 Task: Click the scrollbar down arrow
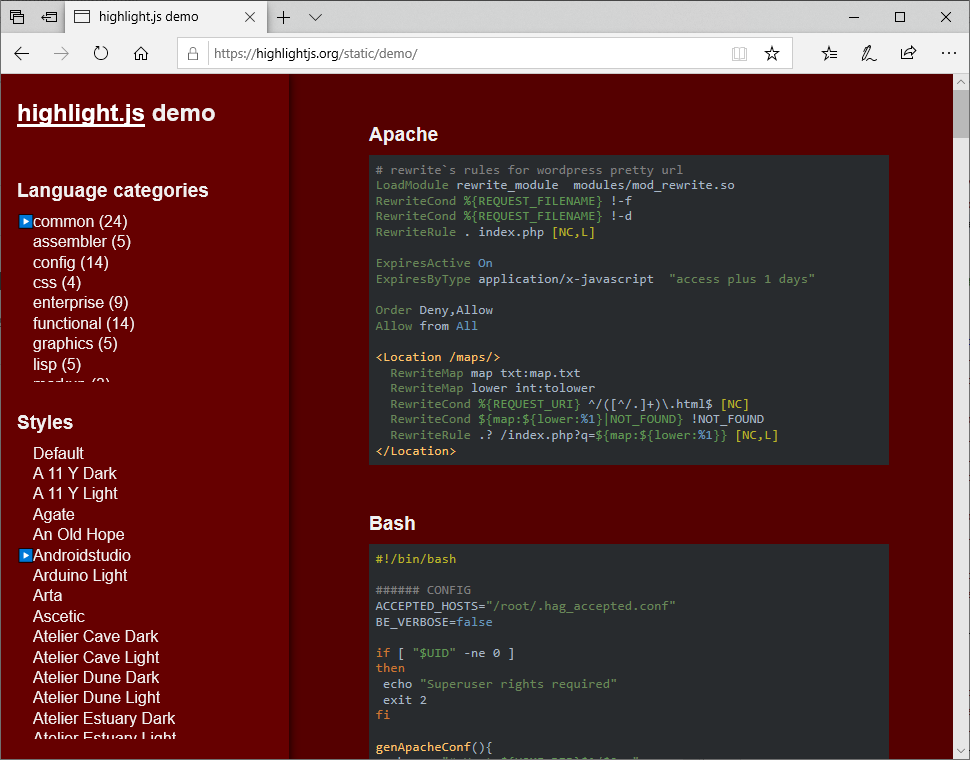(961, 752)
